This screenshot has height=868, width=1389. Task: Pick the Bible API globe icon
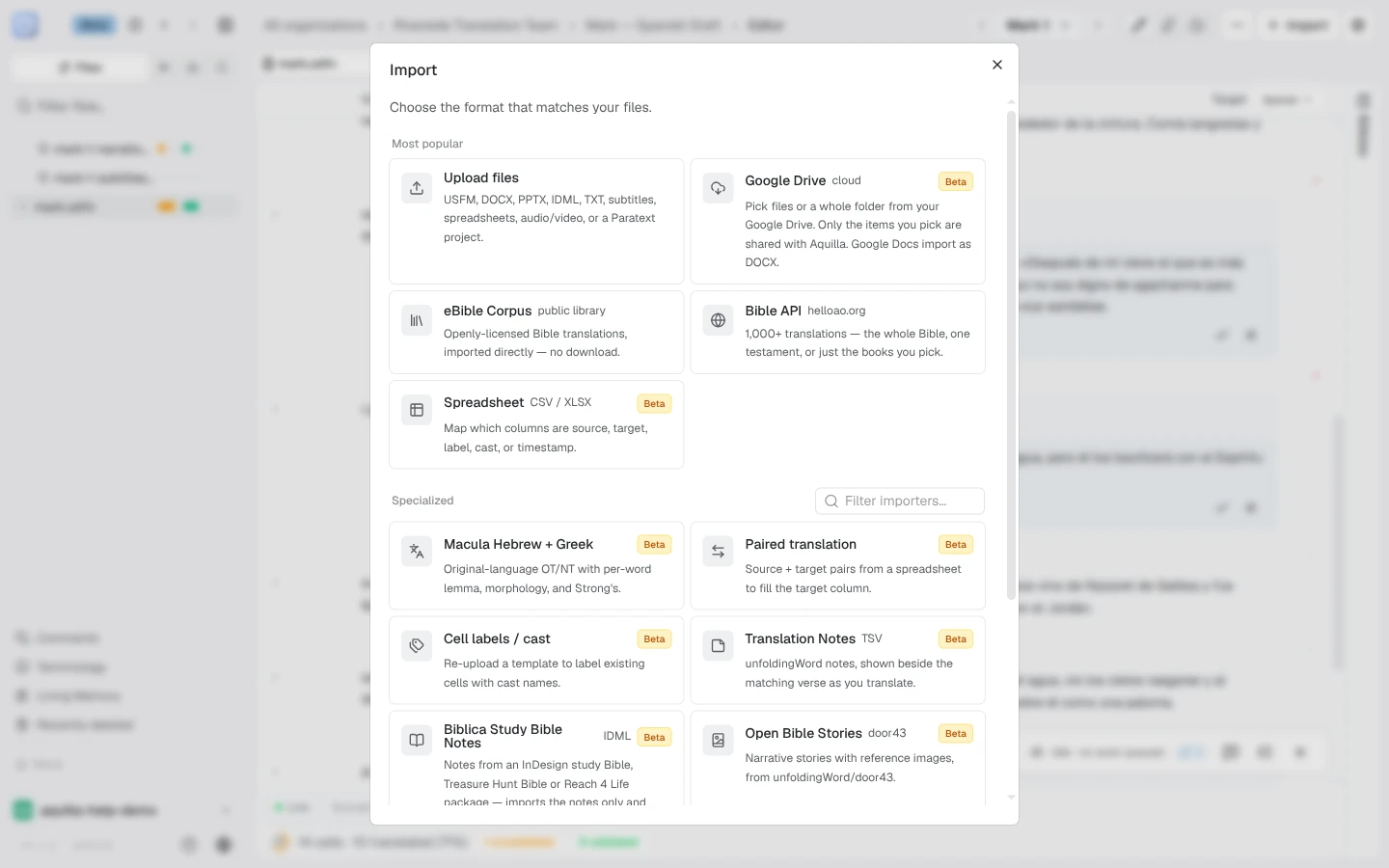(718, 320)
